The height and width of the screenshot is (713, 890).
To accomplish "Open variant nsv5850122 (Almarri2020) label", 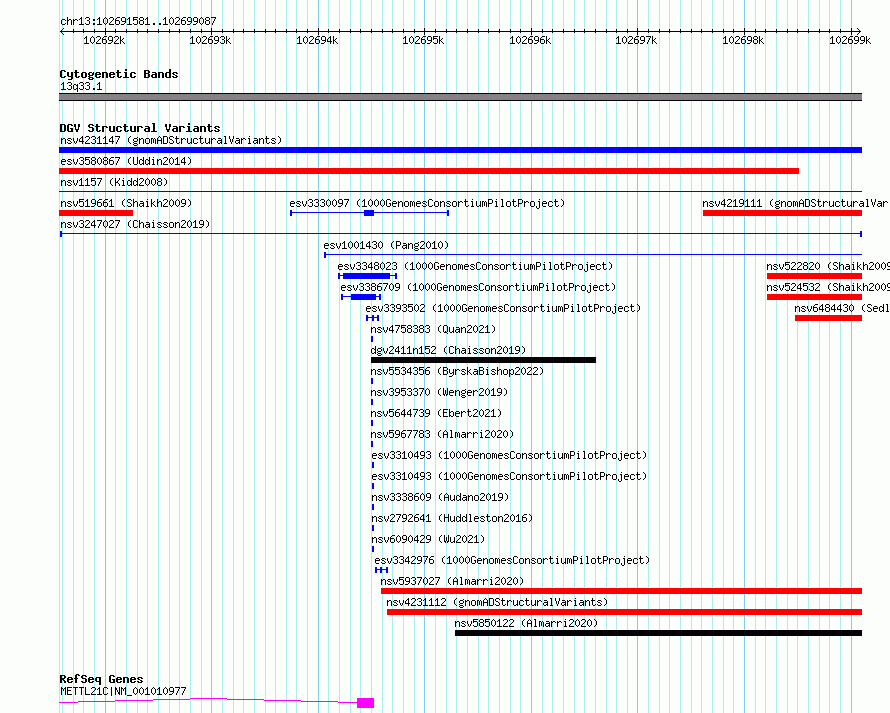I will (x=526, y=623).
